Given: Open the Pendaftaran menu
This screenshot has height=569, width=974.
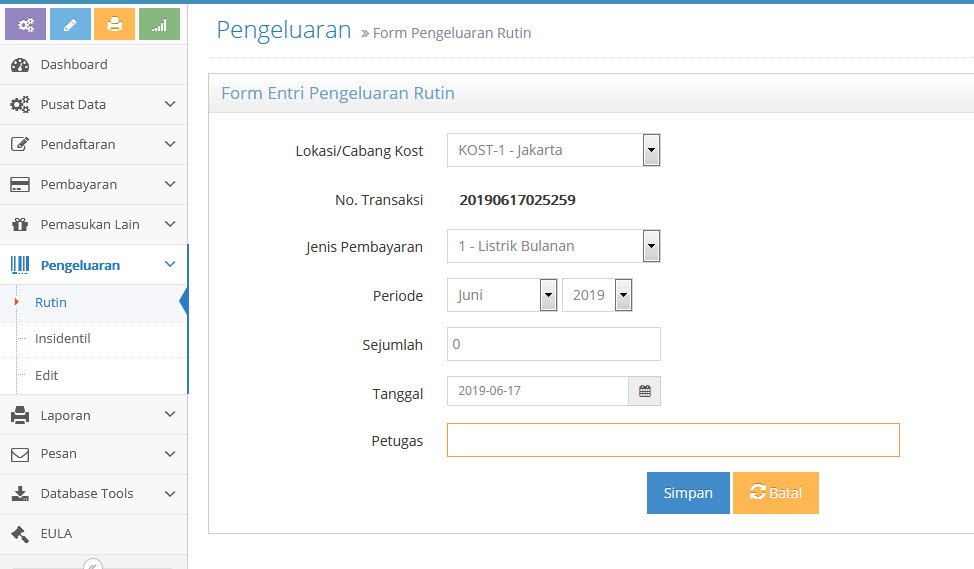Looking at the screenshot, I should click(93, 144).
